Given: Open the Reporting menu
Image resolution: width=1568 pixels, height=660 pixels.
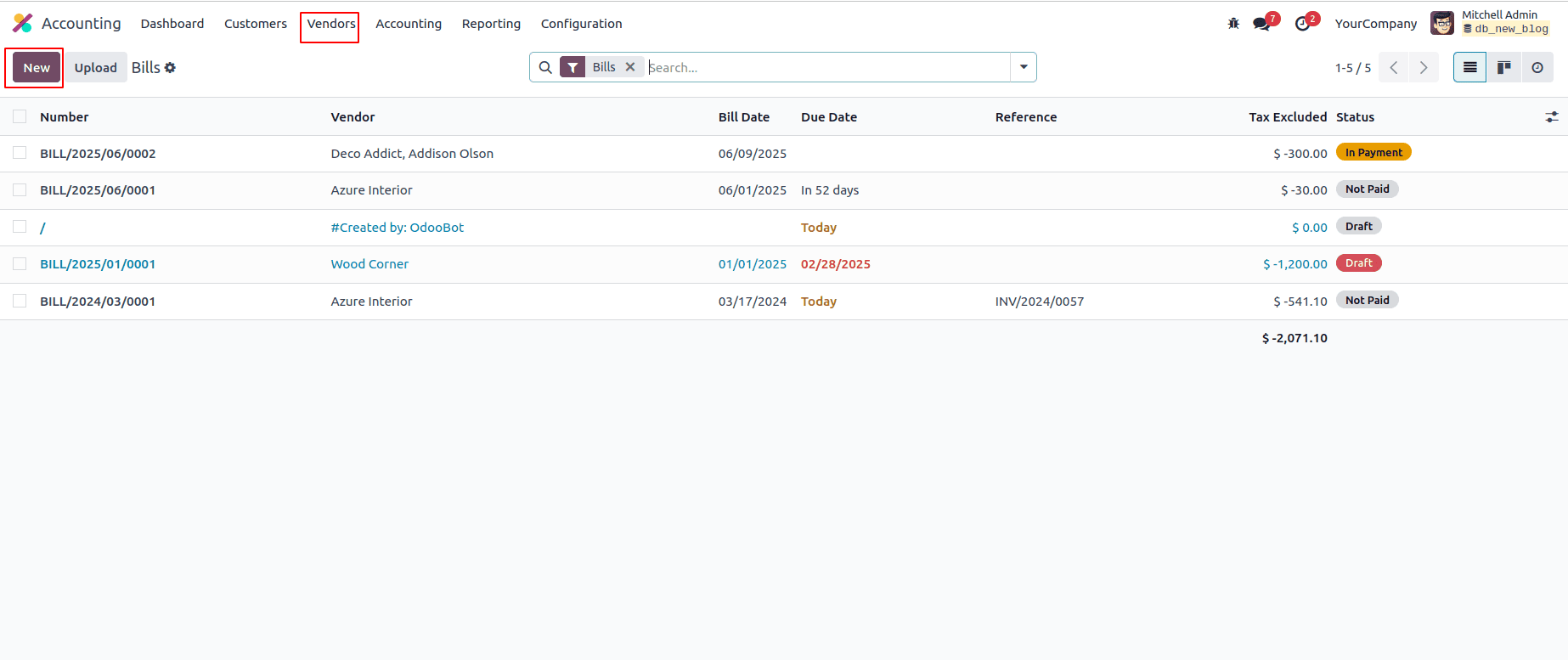Looking at the screenshot, I should pyautogui.click(x=491, y=24).
